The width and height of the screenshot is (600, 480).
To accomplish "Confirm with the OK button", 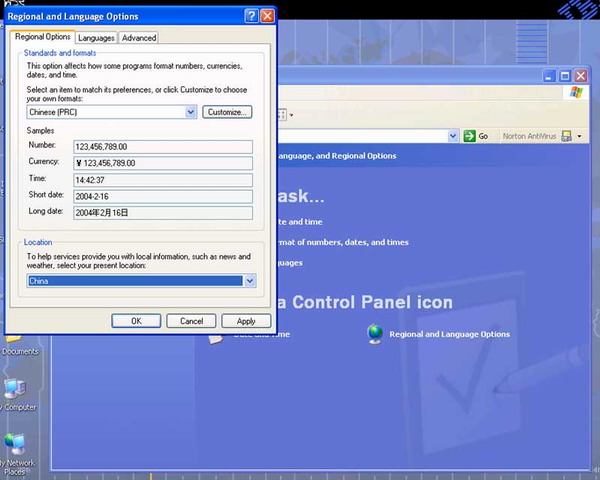I will (136, 321).
